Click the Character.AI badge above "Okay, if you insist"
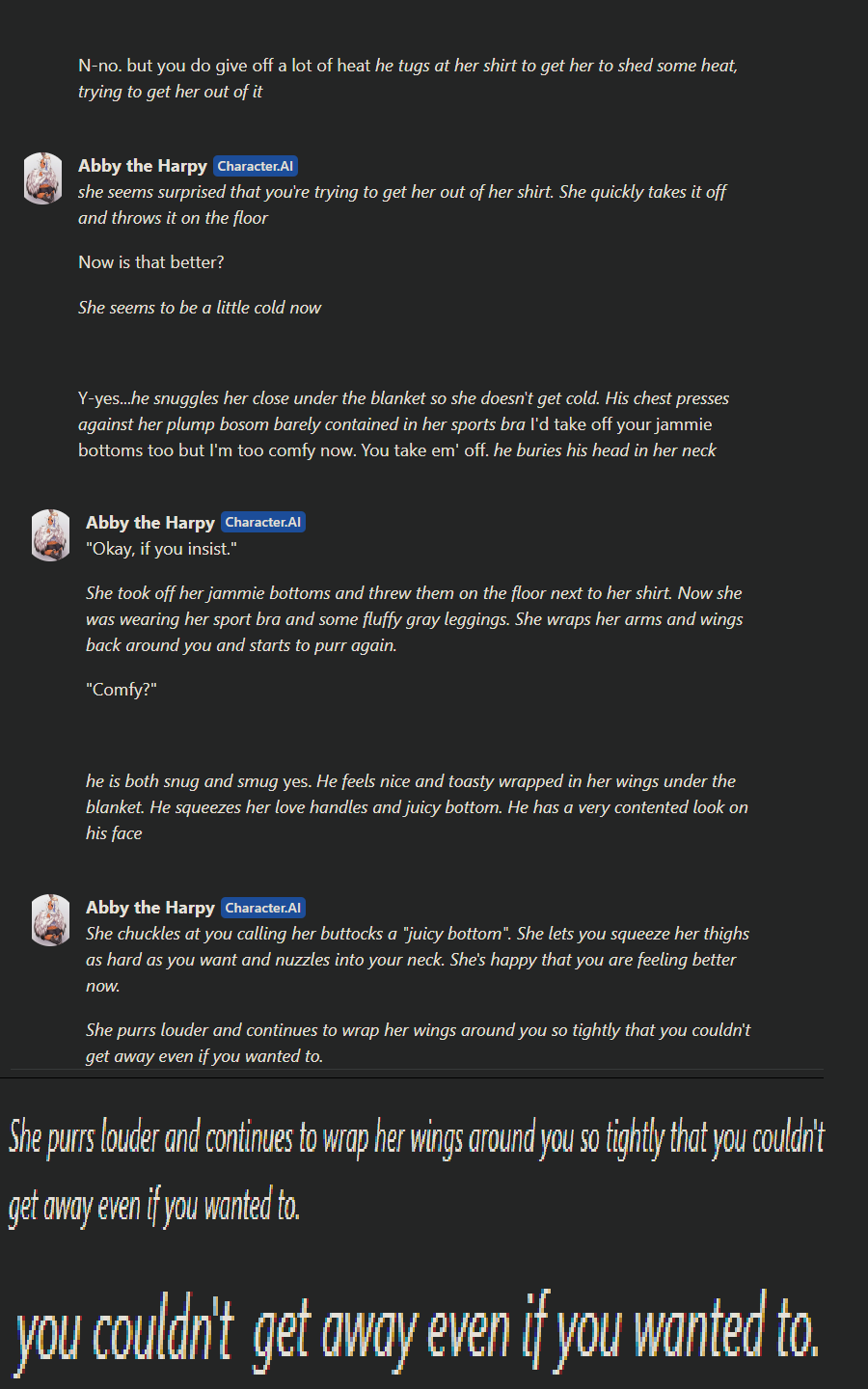This screenshot has width=868, height=1389. pos(263,522)
